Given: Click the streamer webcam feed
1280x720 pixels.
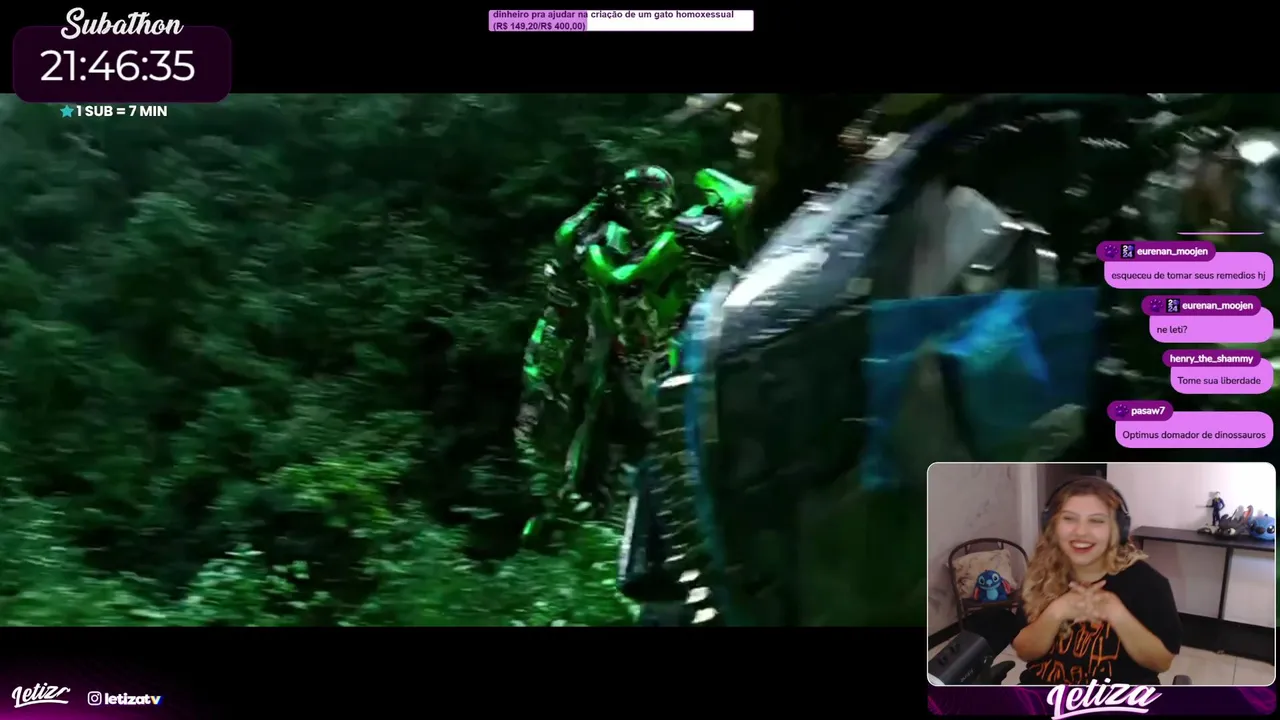Looking at the screenshot, I should [1101, 574].
